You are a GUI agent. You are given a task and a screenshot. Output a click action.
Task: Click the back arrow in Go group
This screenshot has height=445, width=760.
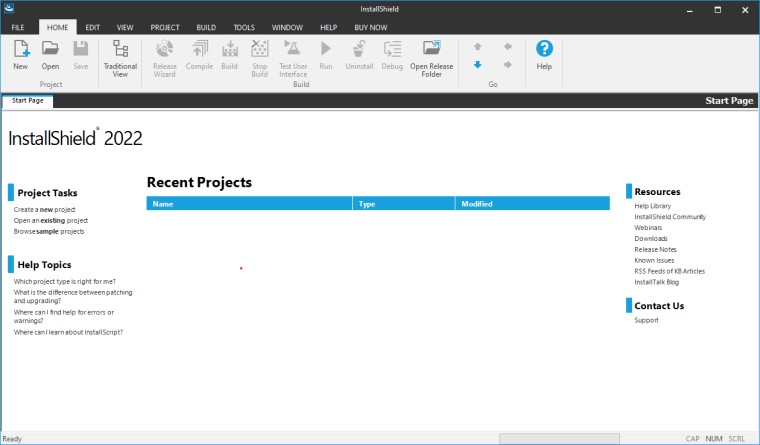pyautogui.click(x=507, y=47)
